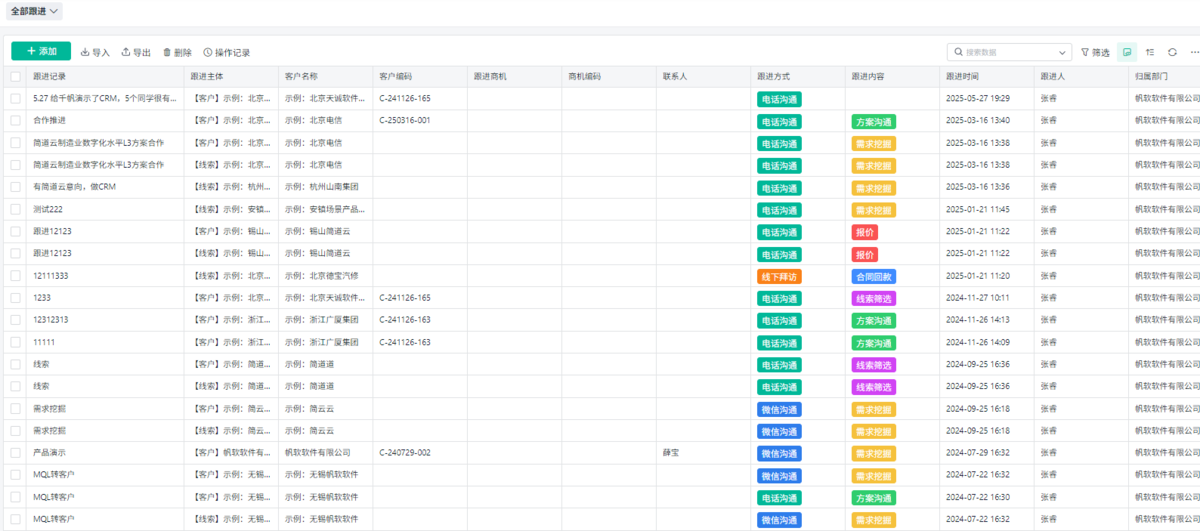The height and width of the screenshot is (531, 1200).
Task: Tick the select-all checkbox in header
Action: [15, 76]
